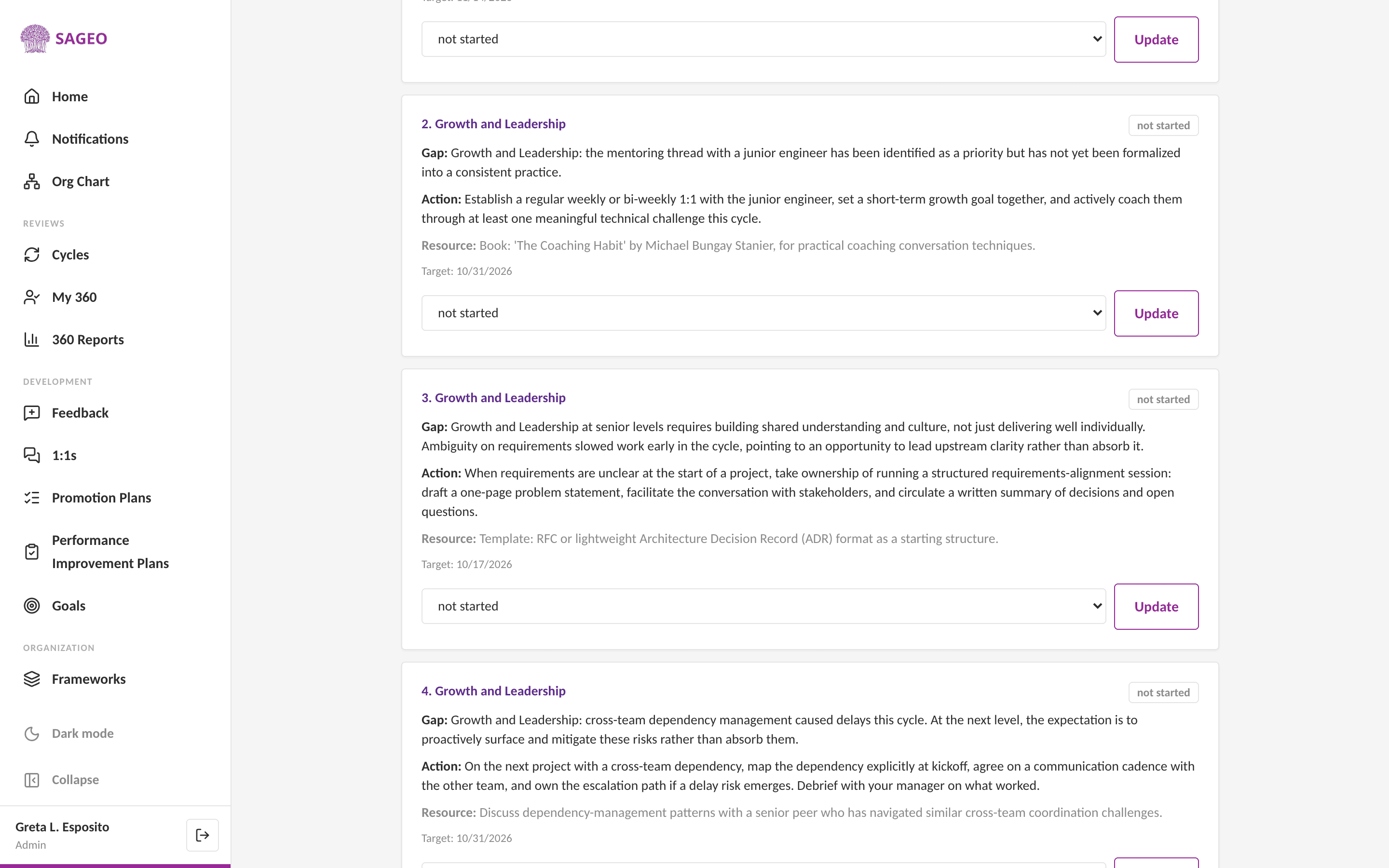Click the RFC template resource line
The height and width of the screenshot is (868, 1389).
click(x=709, y=539)
